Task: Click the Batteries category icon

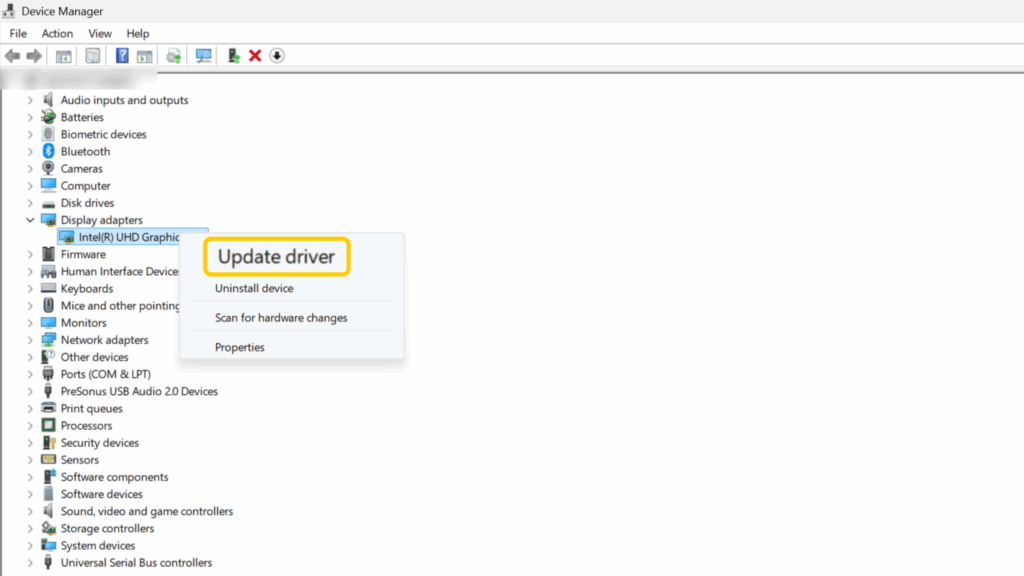Action: click(x=48, y=117)
